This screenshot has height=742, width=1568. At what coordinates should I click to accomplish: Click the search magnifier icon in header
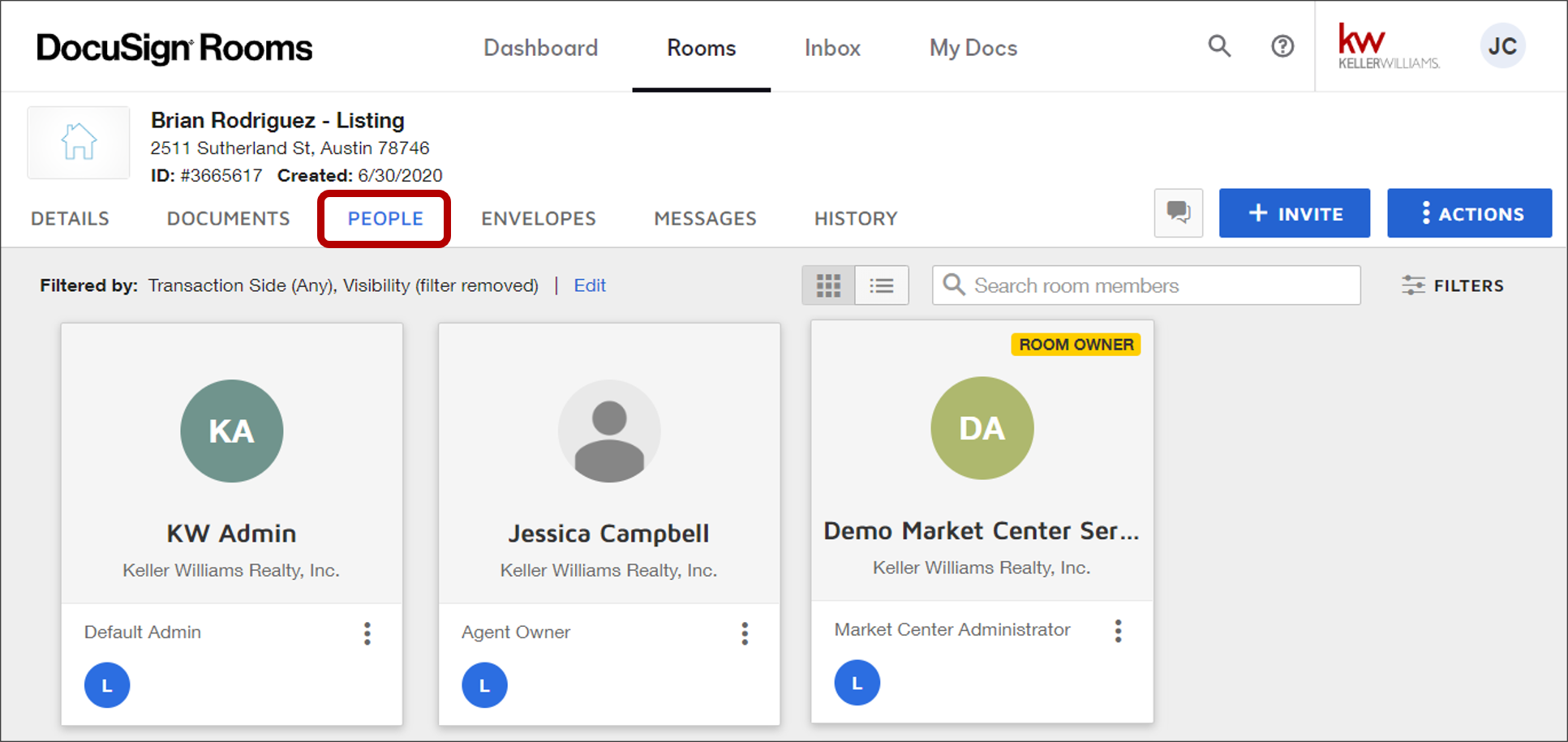pos(1219,46)
